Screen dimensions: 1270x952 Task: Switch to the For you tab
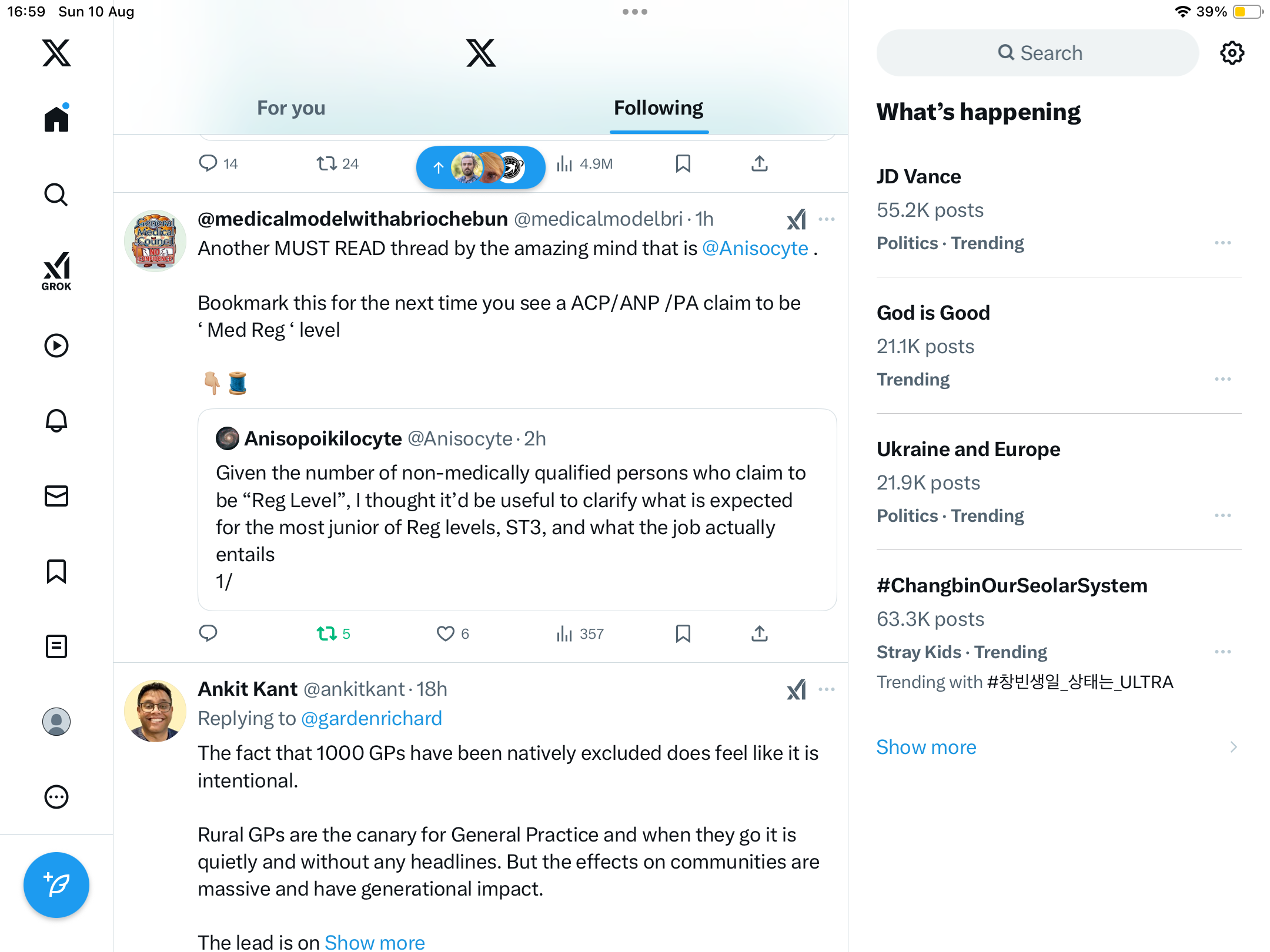pos(291,108)
